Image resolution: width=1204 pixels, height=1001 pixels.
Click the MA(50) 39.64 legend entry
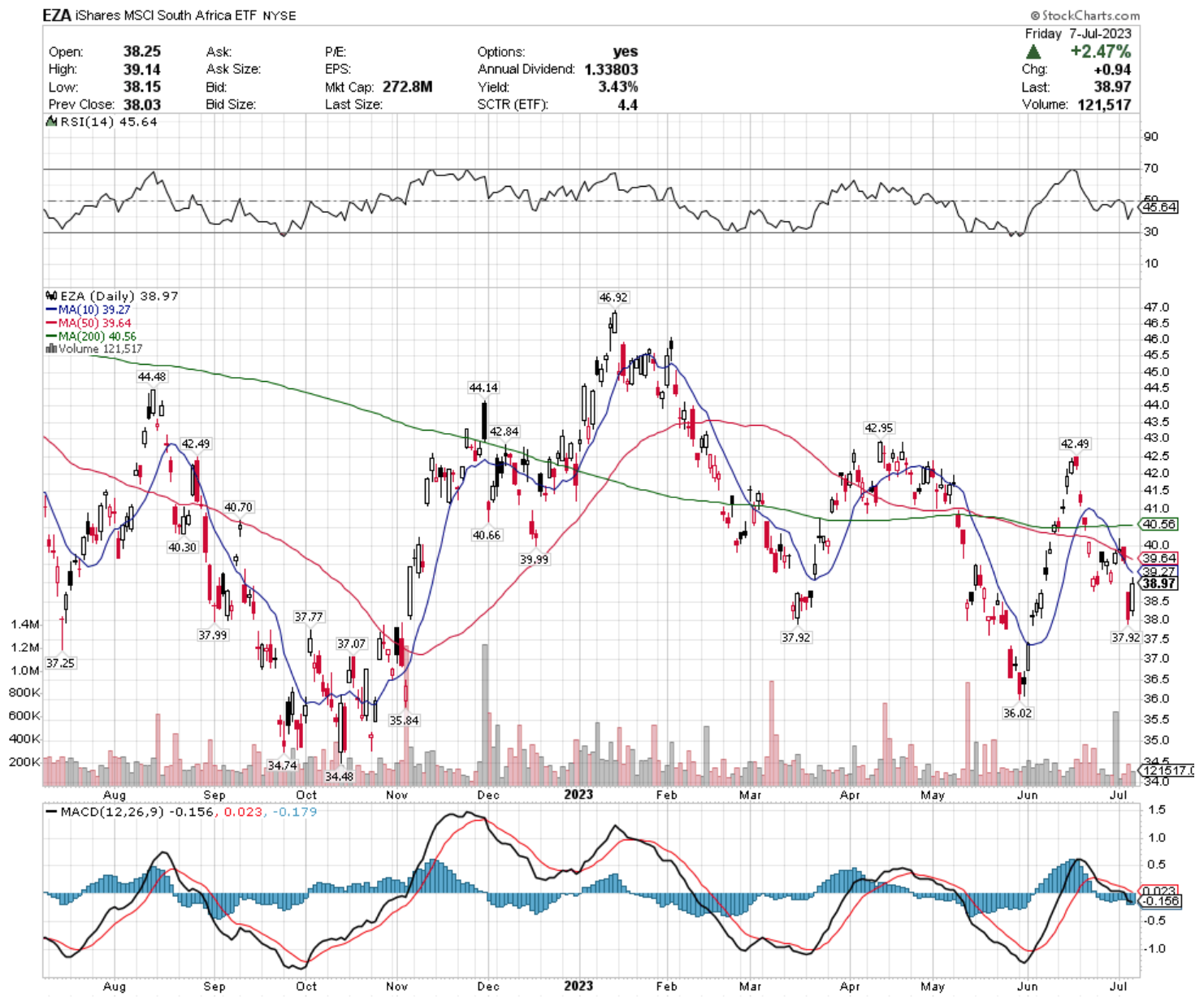tap(88, 323)
